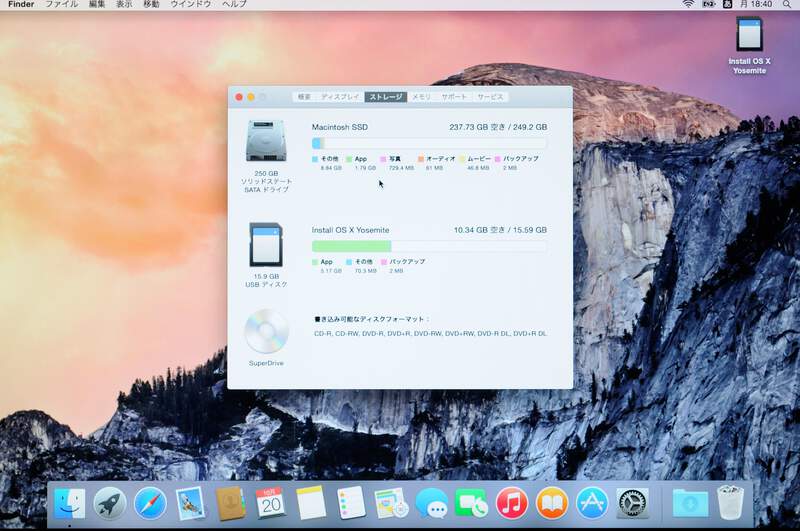Open the 編集 menu
The width and height of the screenshot is (800, 531).
click(x=97, y=4)
